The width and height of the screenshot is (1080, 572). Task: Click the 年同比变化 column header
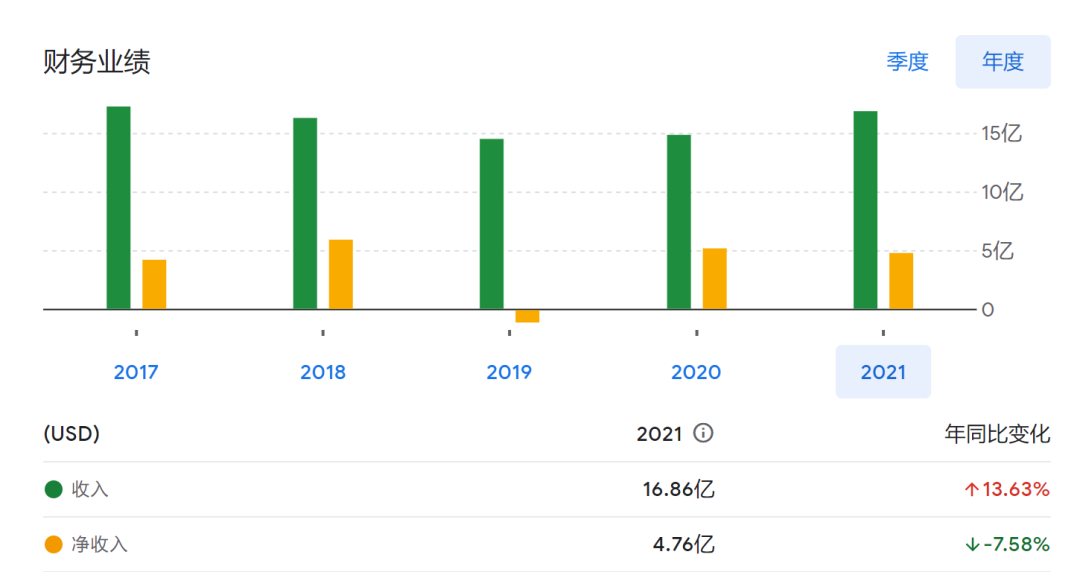tap(997, 433)
